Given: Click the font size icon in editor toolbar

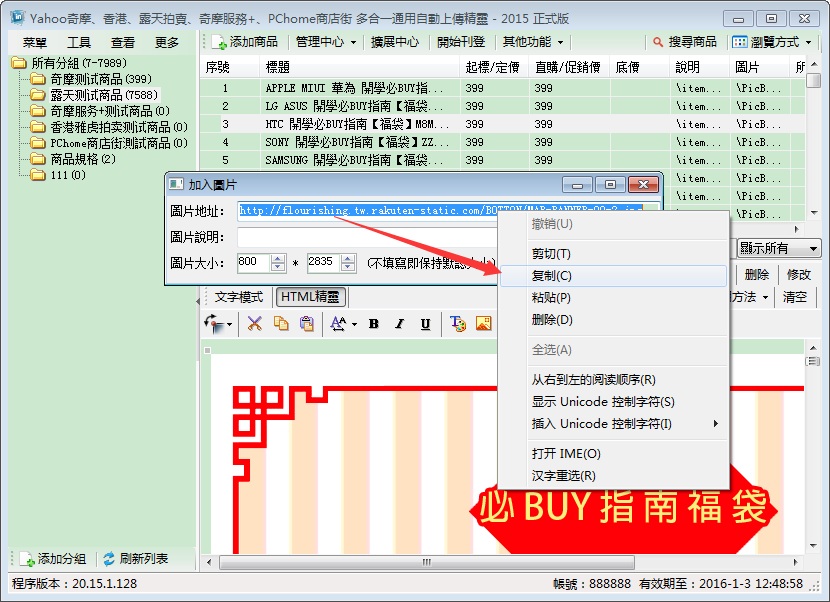Looking at the screenshot, I should click(338, 324).
